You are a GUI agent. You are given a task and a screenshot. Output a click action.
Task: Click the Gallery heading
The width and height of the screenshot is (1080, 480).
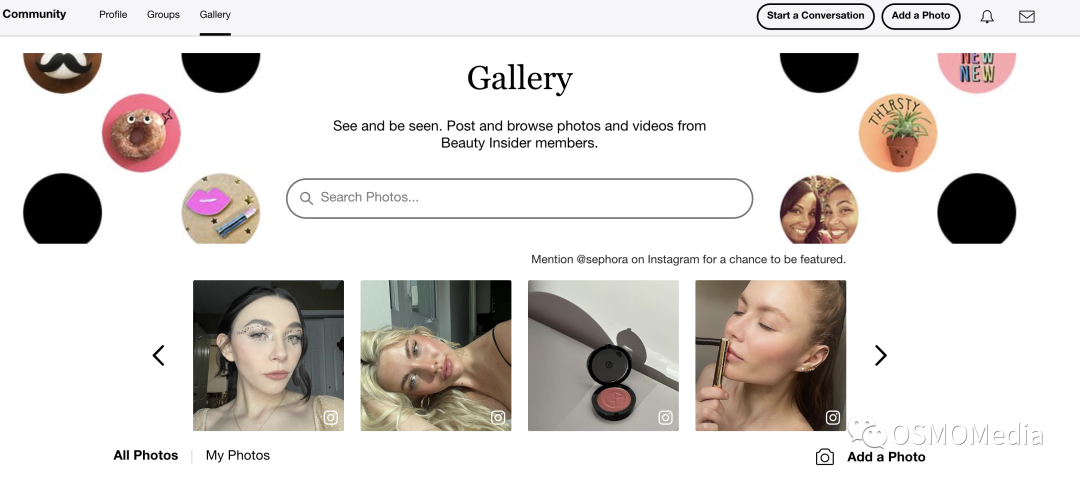519,79
